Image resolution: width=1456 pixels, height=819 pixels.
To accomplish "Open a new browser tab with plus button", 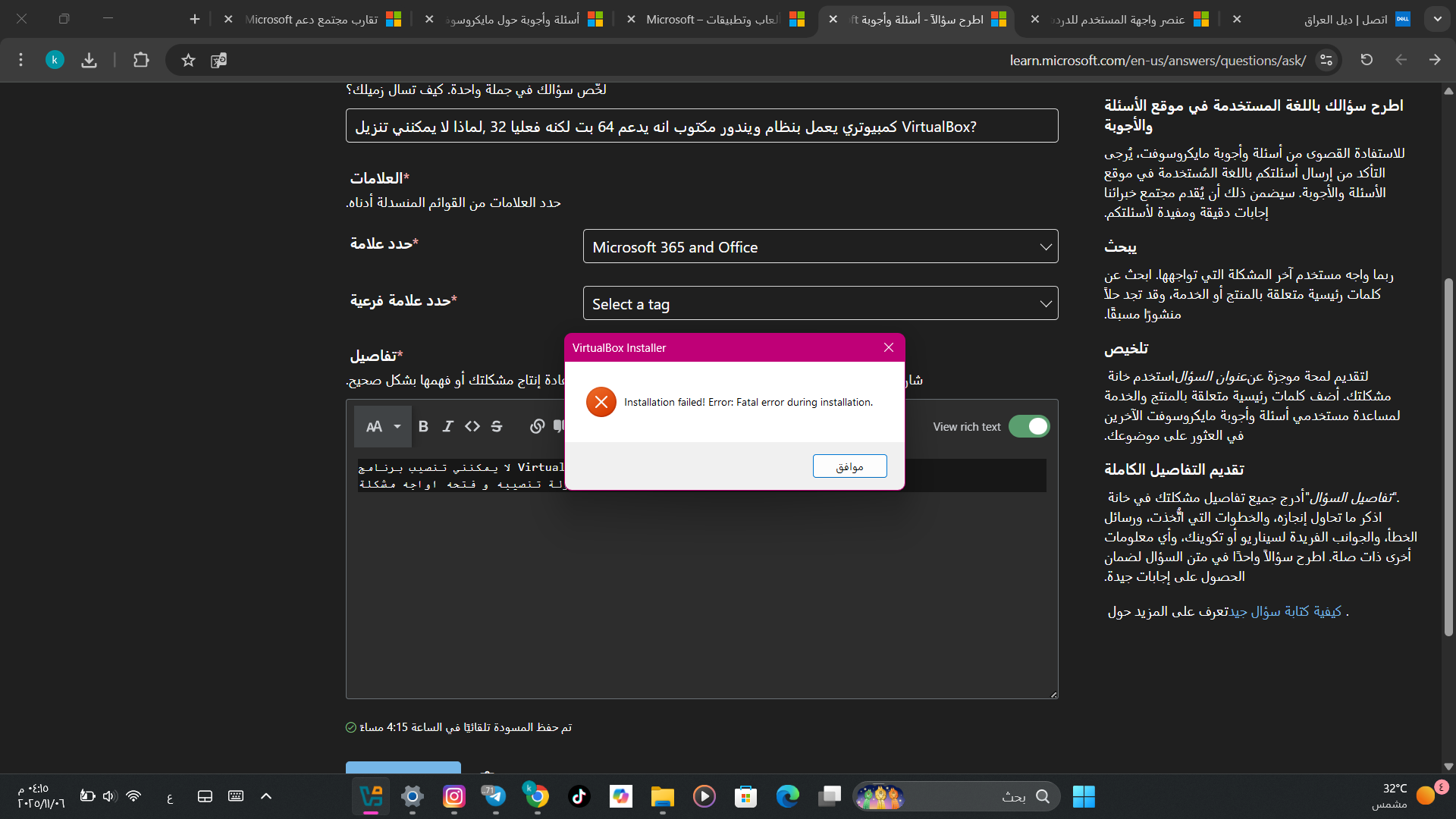I will tap(195, 19).
